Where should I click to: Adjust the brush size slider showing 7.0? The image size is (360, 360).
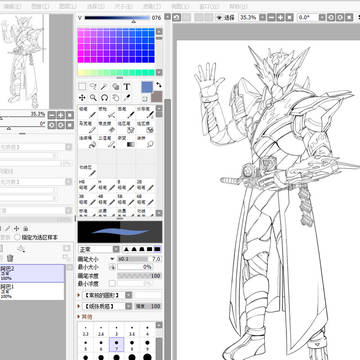point(139,259)
